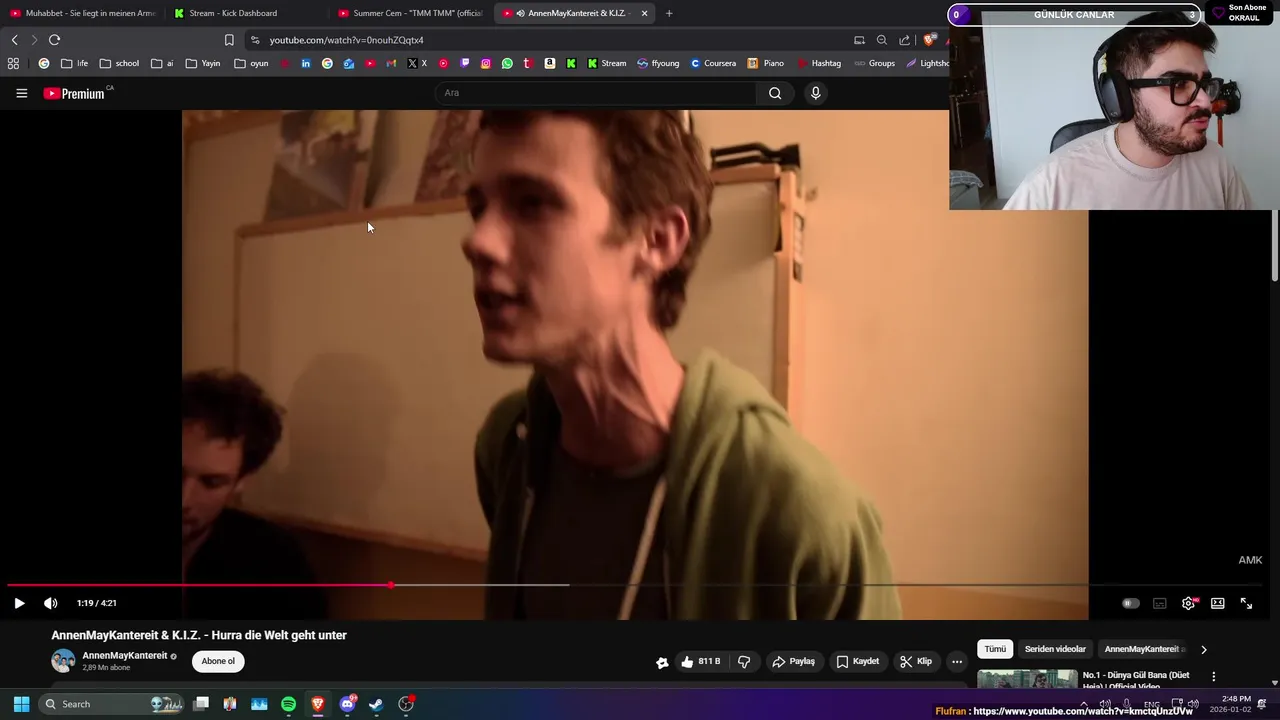Open the AnnenMayKantereit channel avatar
This screenshot has width=1280, height=720.
click(x=63, y=661)
